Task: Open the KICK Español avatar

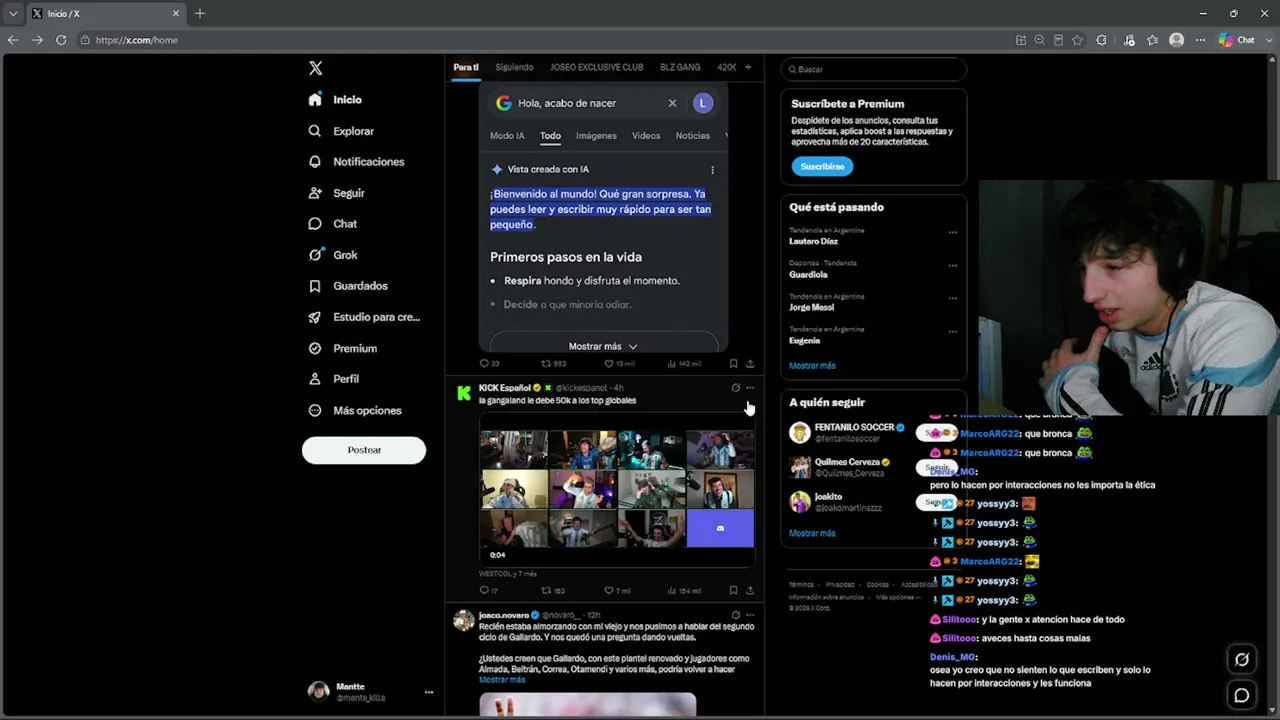Action: pos(464,393)
